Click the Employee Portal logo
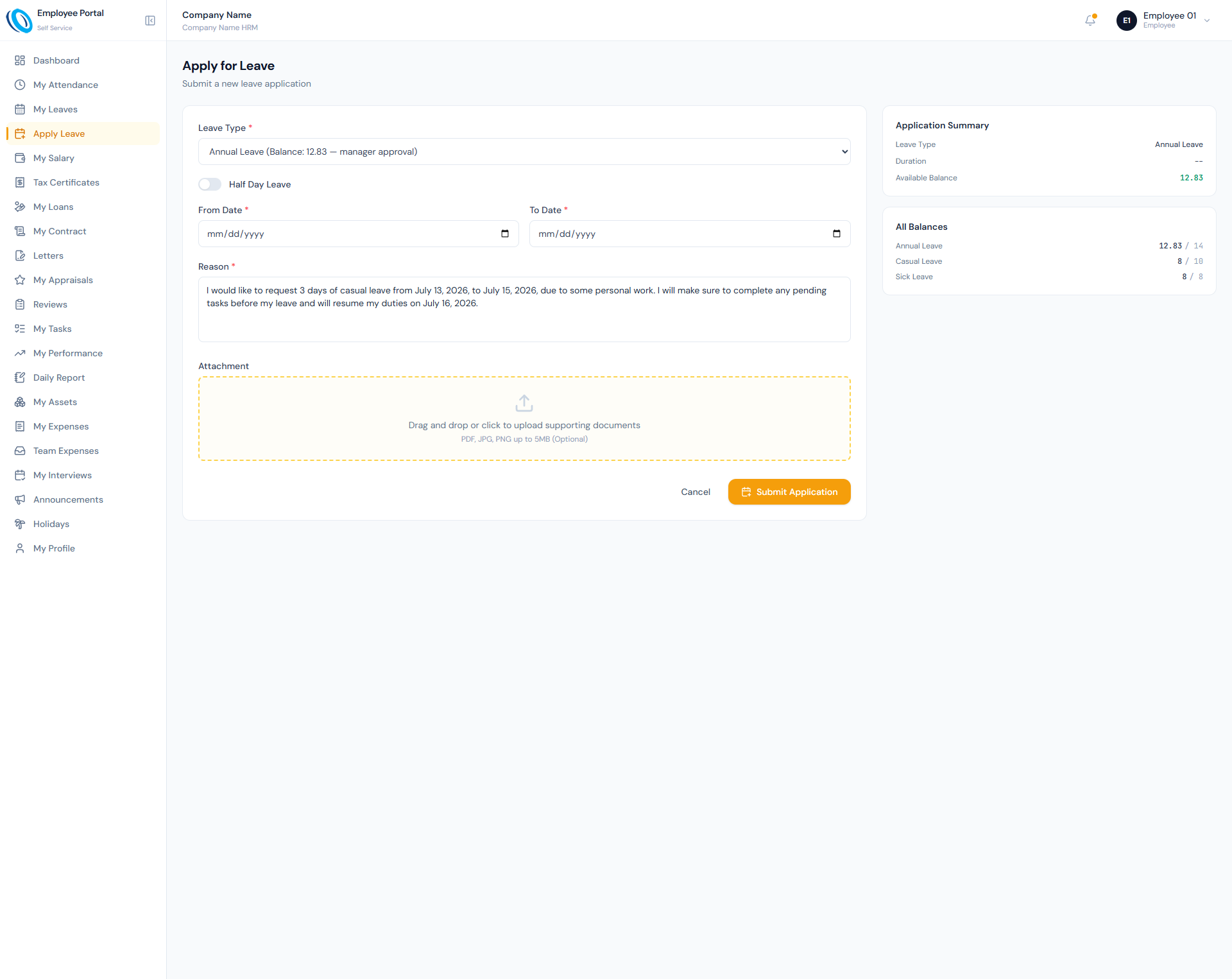 point(19,21)
